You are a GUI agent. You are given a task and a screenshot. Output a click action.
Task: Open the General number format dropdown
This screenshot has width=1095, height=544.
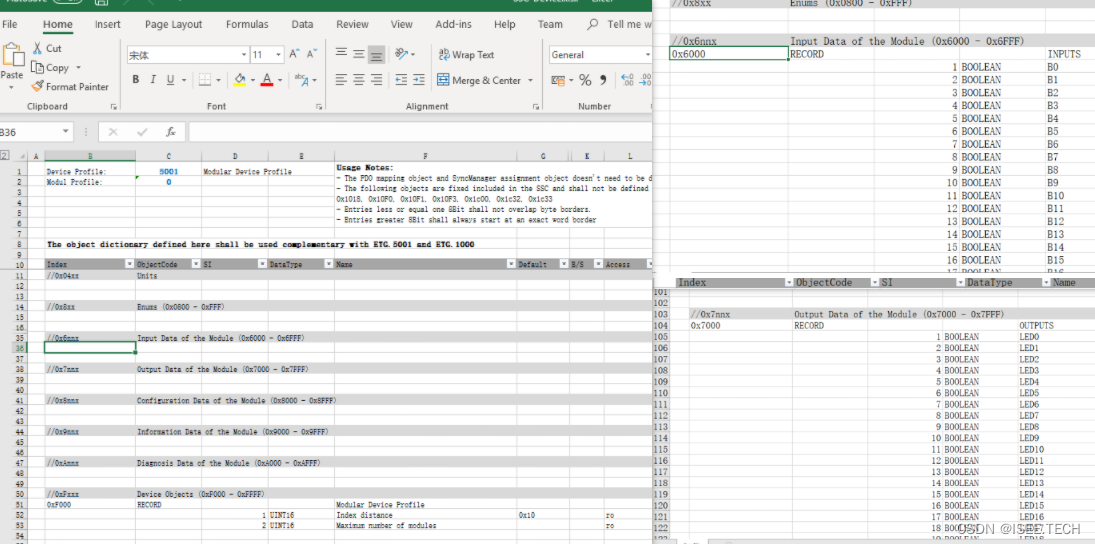(647, 54)
